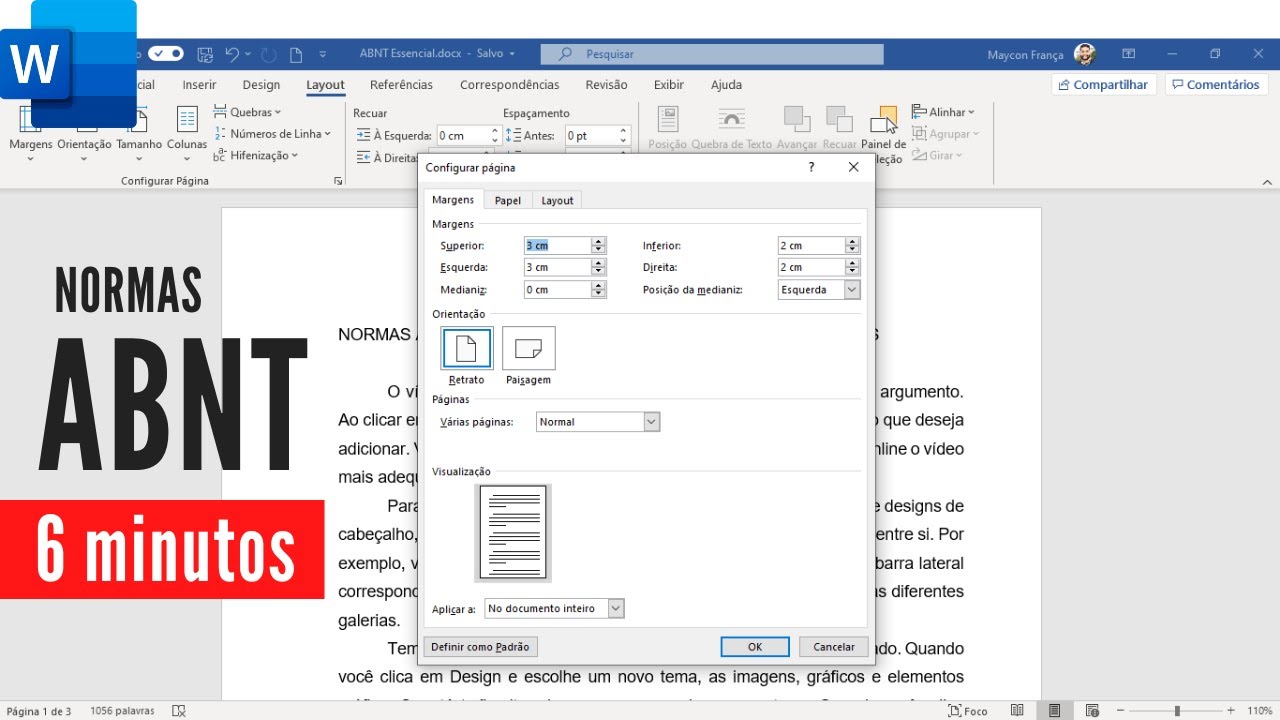Image resolution: width=1280 pixels, height=720 pixels.
Task: Select Paisagem orientation in the dialog
Action: [528, 348]
